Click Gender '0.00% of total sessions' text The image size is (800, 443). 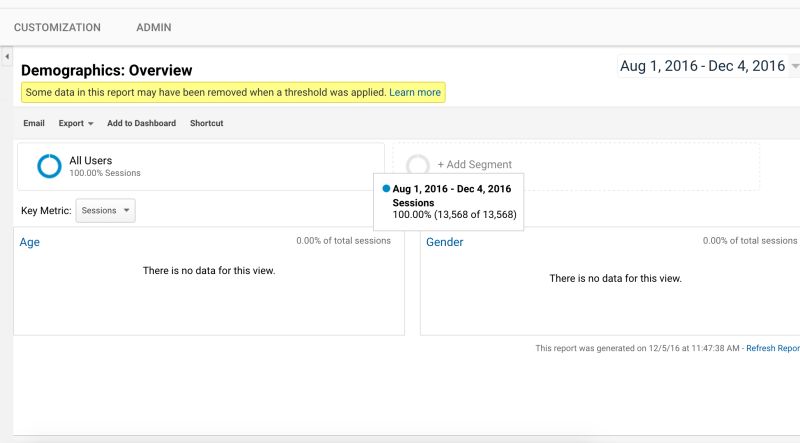click(750, 240)
